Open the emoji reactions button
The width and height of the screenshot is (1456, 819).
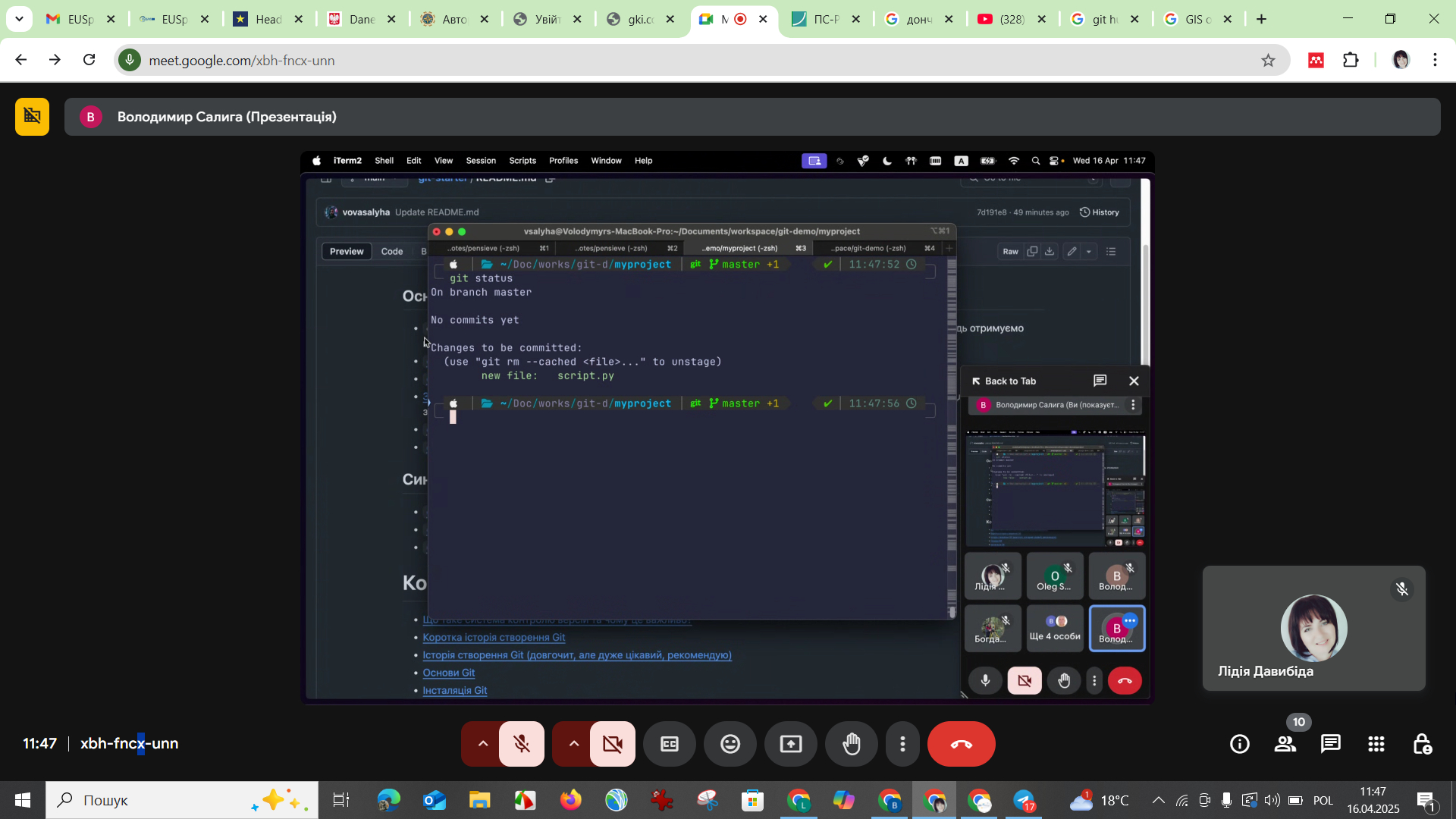(730, 744)
